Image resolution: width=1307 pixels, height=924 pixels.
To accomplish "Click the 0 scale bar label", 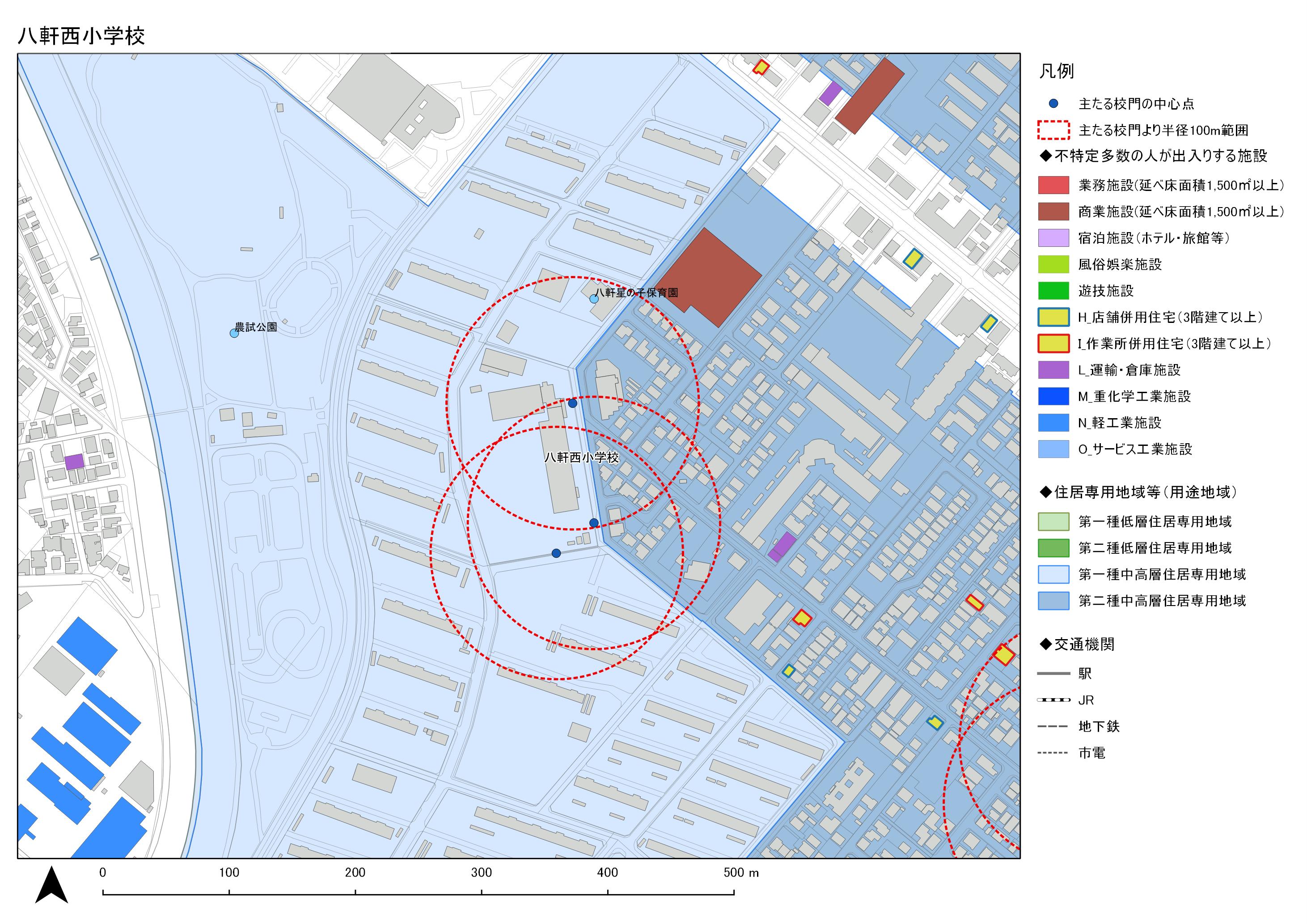I will [x=102, y=873].
